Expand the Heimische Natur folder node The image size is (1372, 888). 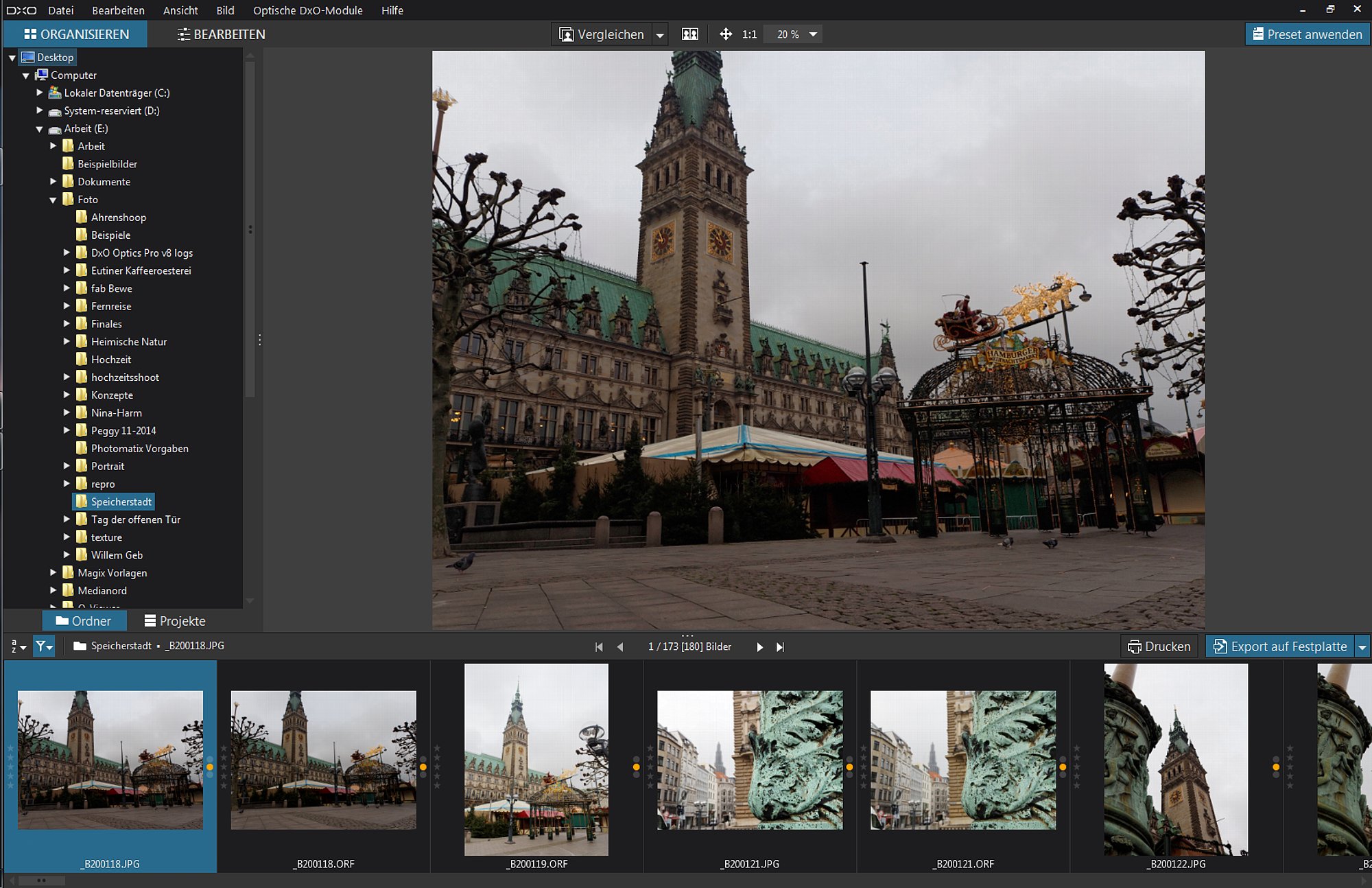point(67,341)
